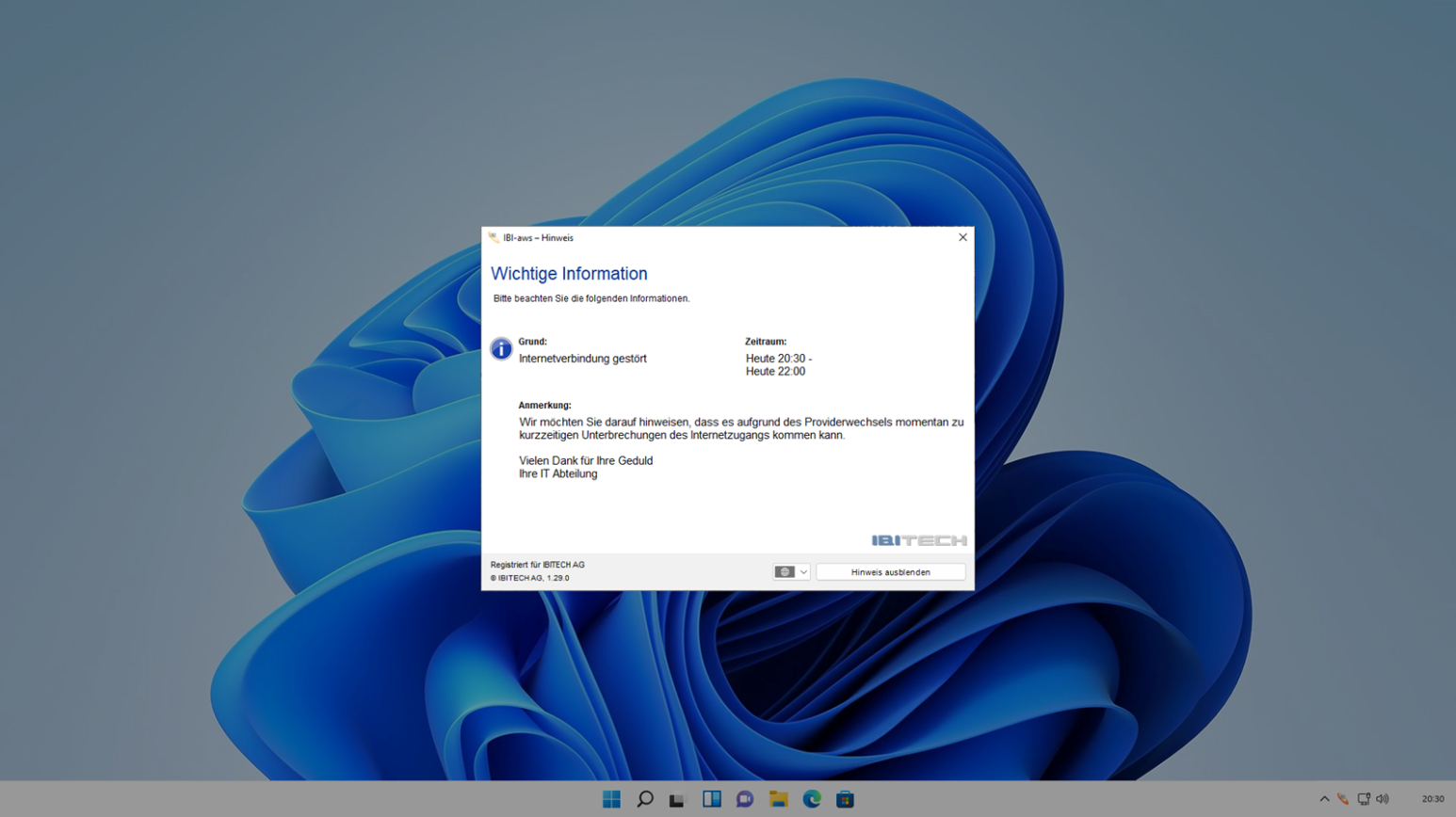Click the Registriert für IBITECH AG text
This screenshot has height=817, width=1456.
pos(537,565)
